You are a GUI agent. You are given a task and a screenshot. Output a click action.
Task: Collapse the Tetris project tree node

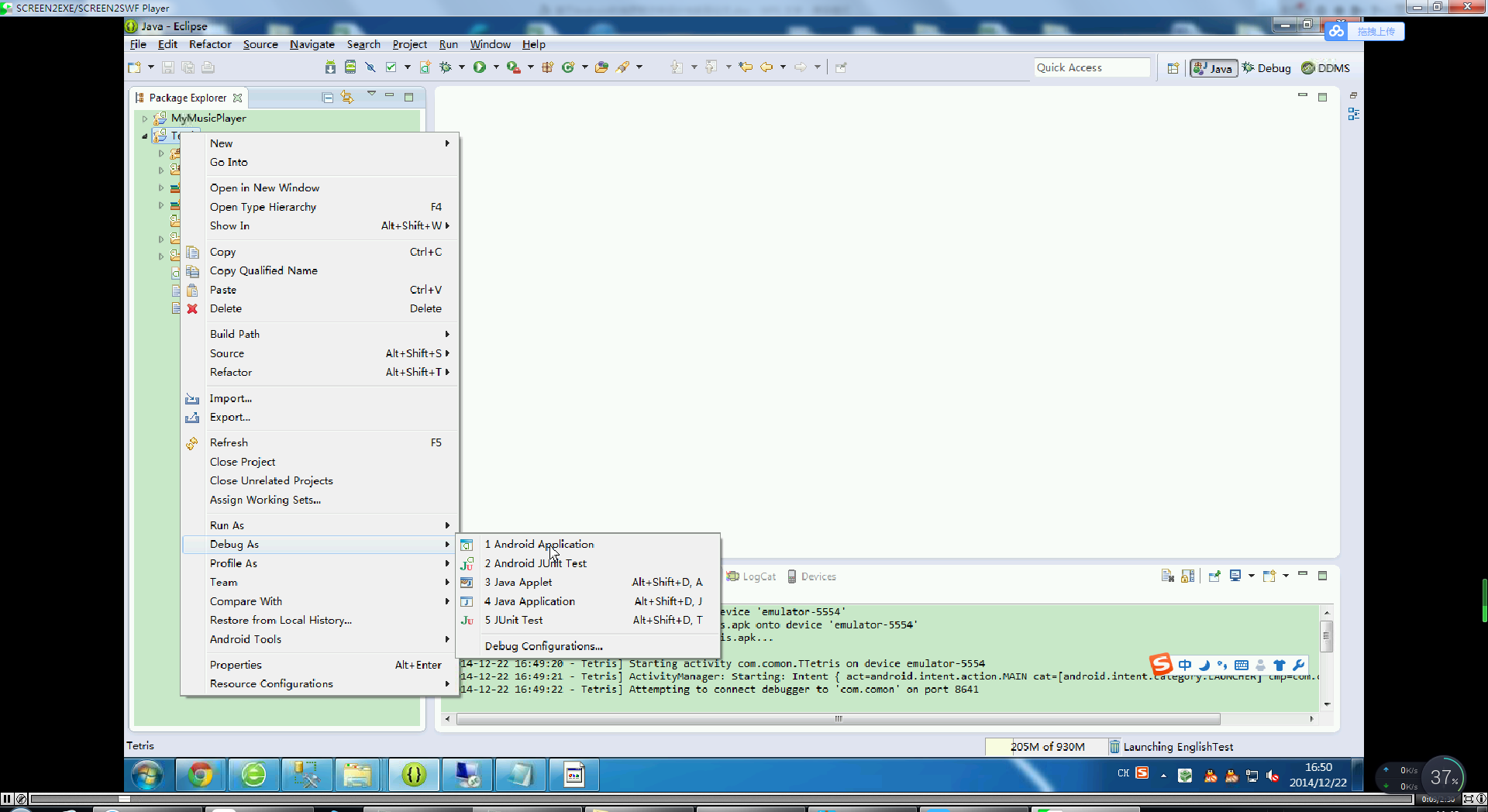click(x=145, y=136)
